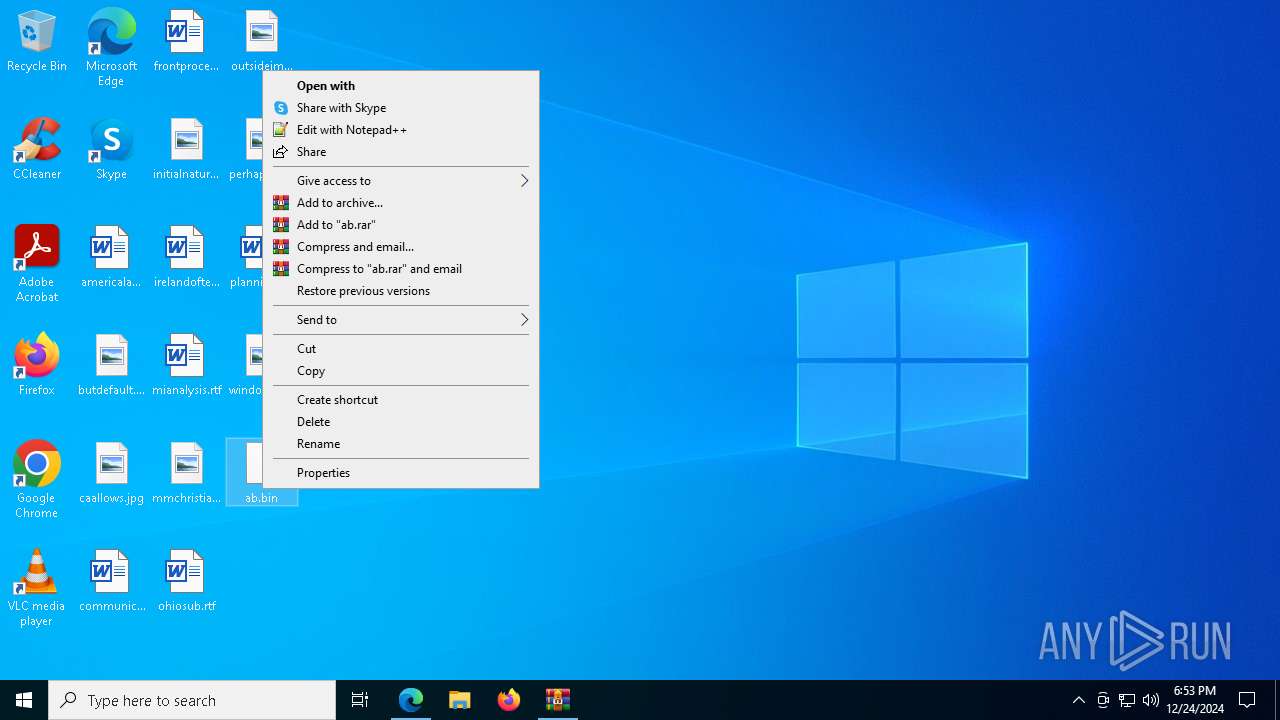The image size is (1280, 720).
Task: Choose Open with from context menu
Action: 400,86
